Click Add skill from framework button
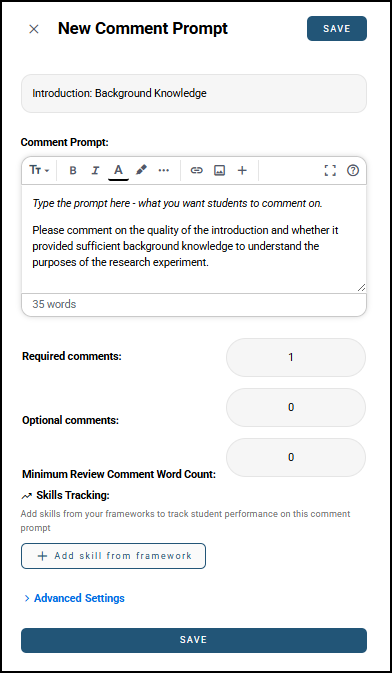 [x=113, y=556]
